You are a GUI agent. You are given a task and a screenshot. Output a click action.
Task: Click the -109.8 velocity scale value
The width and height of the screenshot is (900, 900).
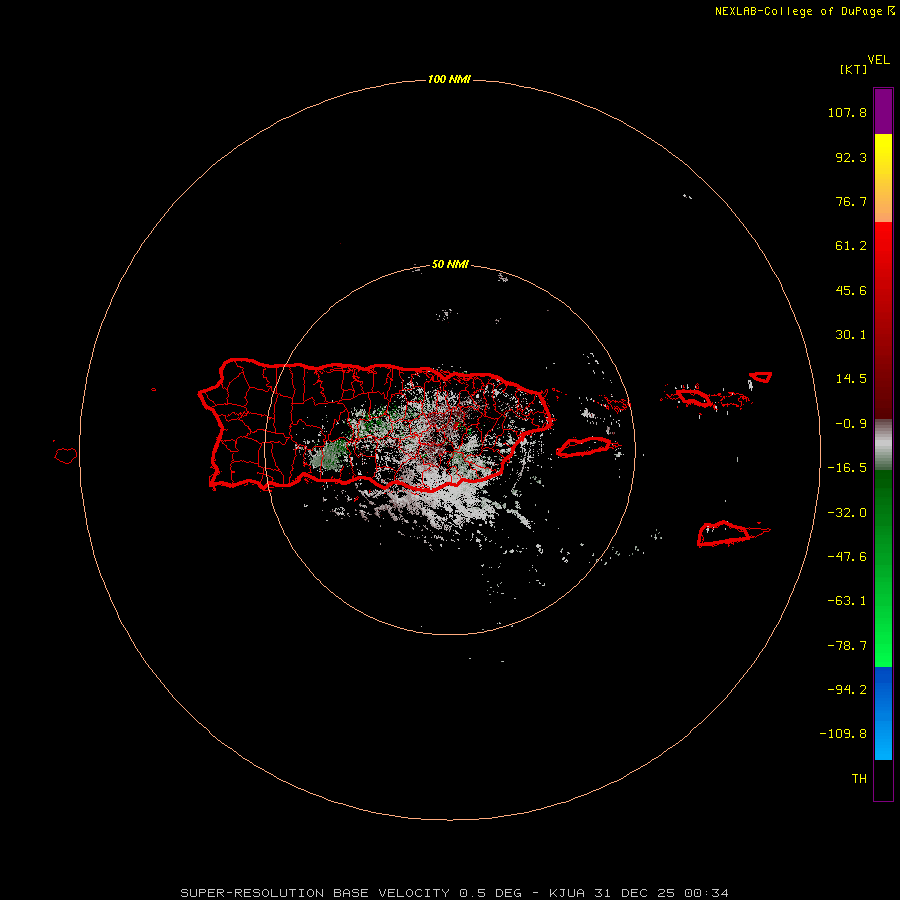tap(843, 734)
